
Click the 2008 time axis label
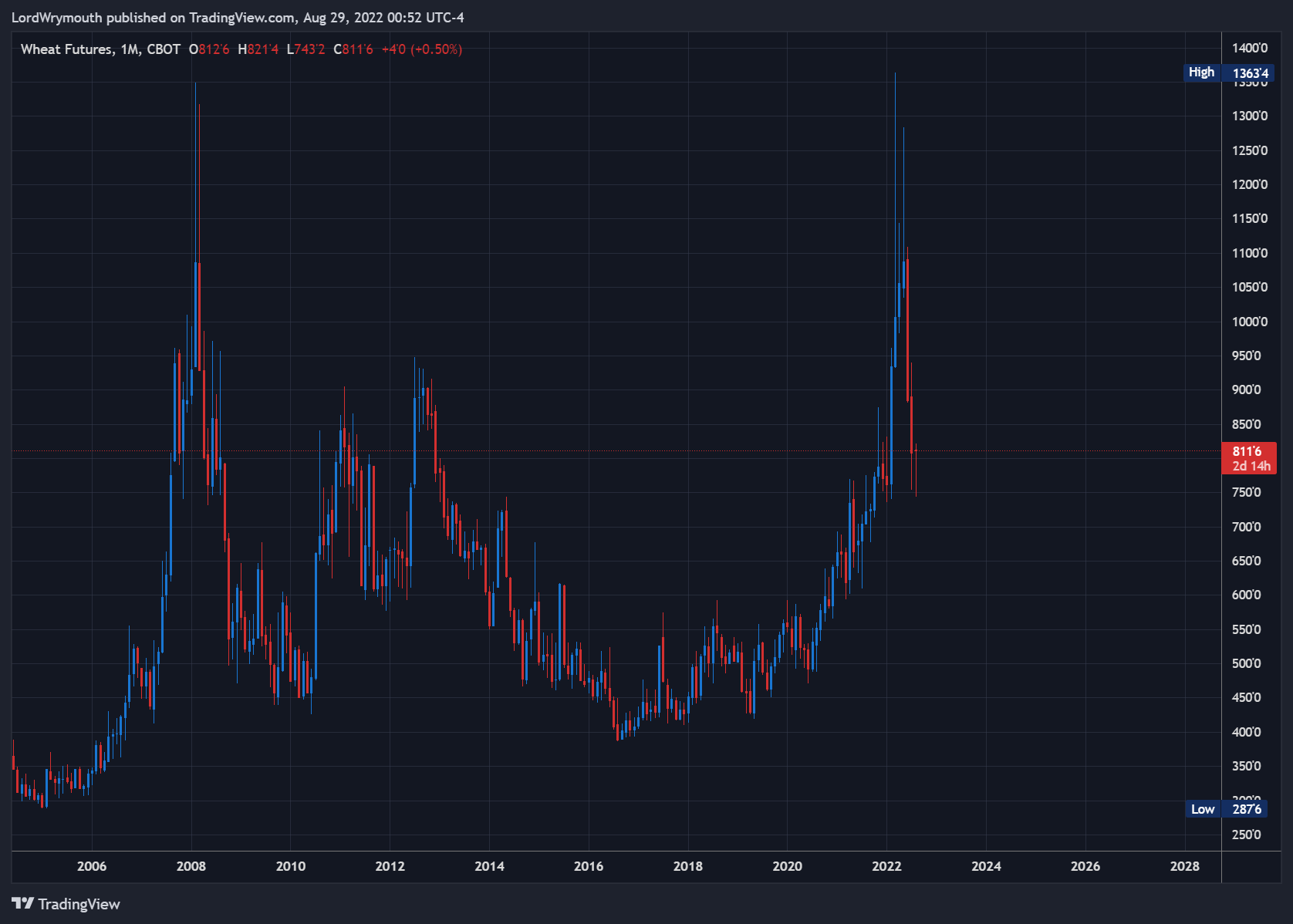pos(191,866)
